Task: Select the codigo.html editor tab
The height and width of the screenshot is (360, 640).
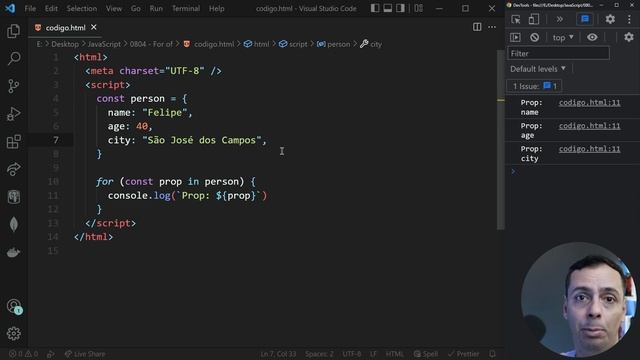Action: (65, 28)
